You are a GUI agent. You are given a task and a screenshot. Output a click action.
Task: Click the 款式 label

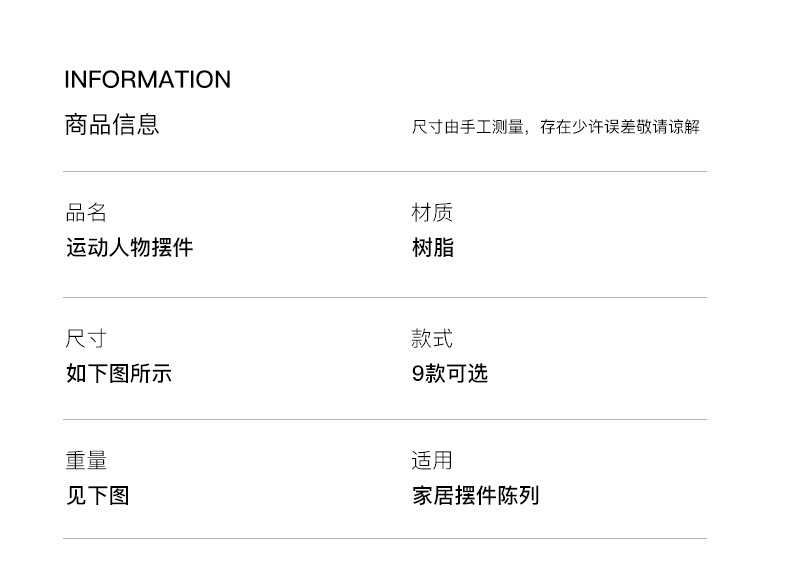tap(432, 338)
